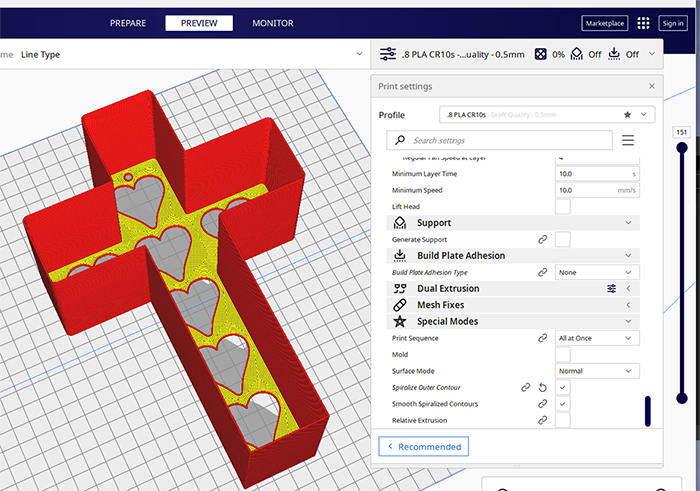Image resolution: width=700 pixels, height=491 pixels.
Task: Uncheck Smooth Spiralized Contours
Action: click(x=563, y=404)
